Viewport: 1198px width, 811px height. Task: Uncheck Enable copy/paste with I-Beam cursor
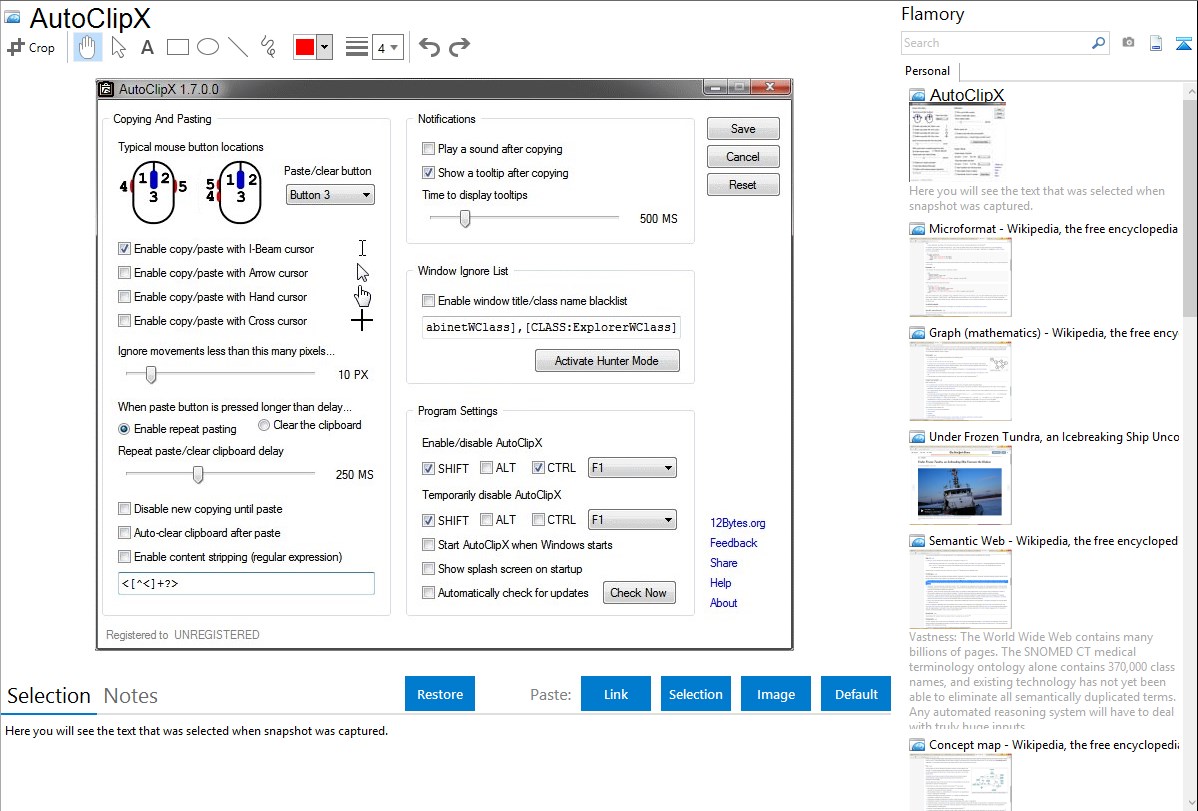(x=125, y=248)
